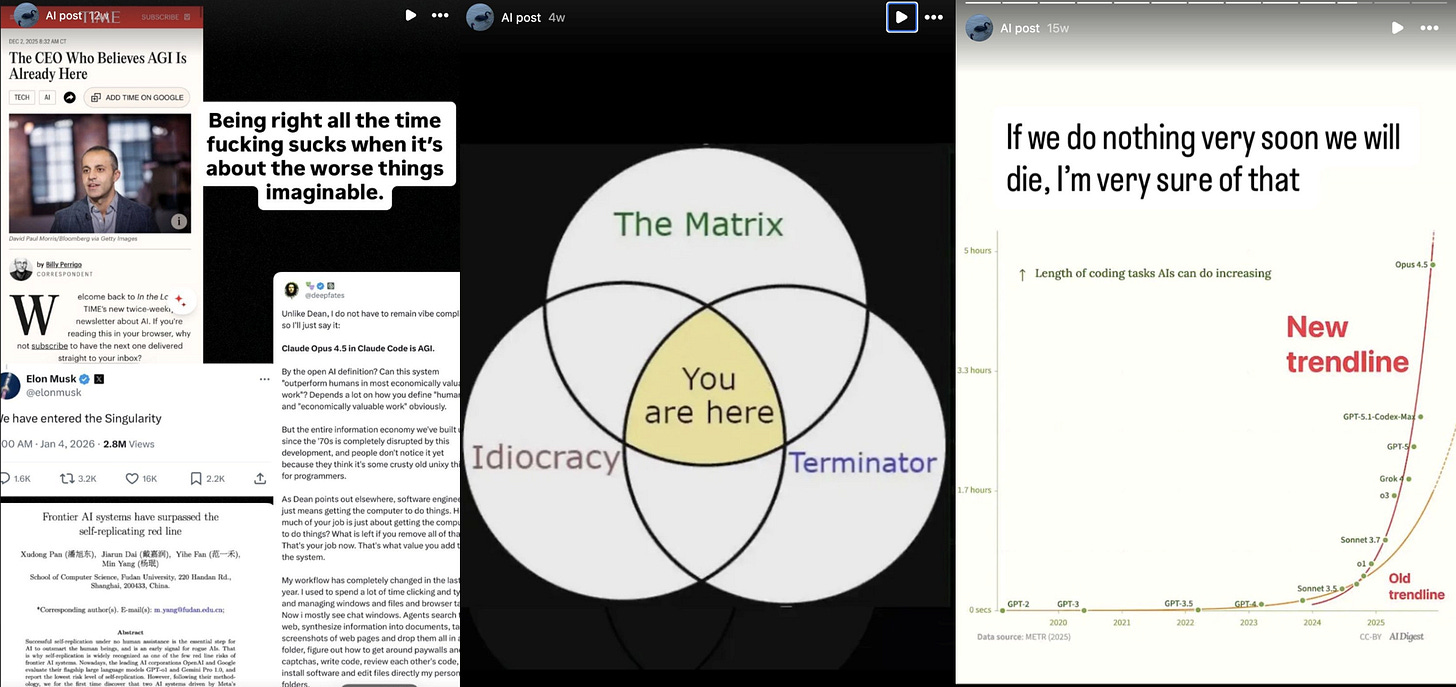
Task: Open the ellipsis menu on Elon Musk's tweet
Action: pos(264,379)
